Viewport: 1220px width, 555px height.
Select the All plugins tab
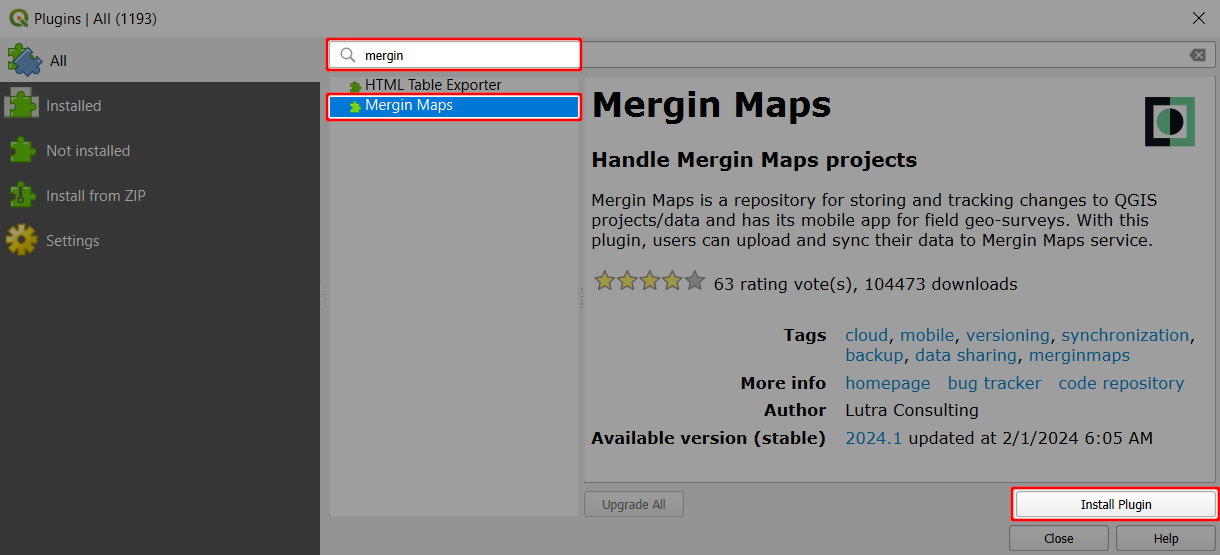pyautogui.click(x=160, y=60)
